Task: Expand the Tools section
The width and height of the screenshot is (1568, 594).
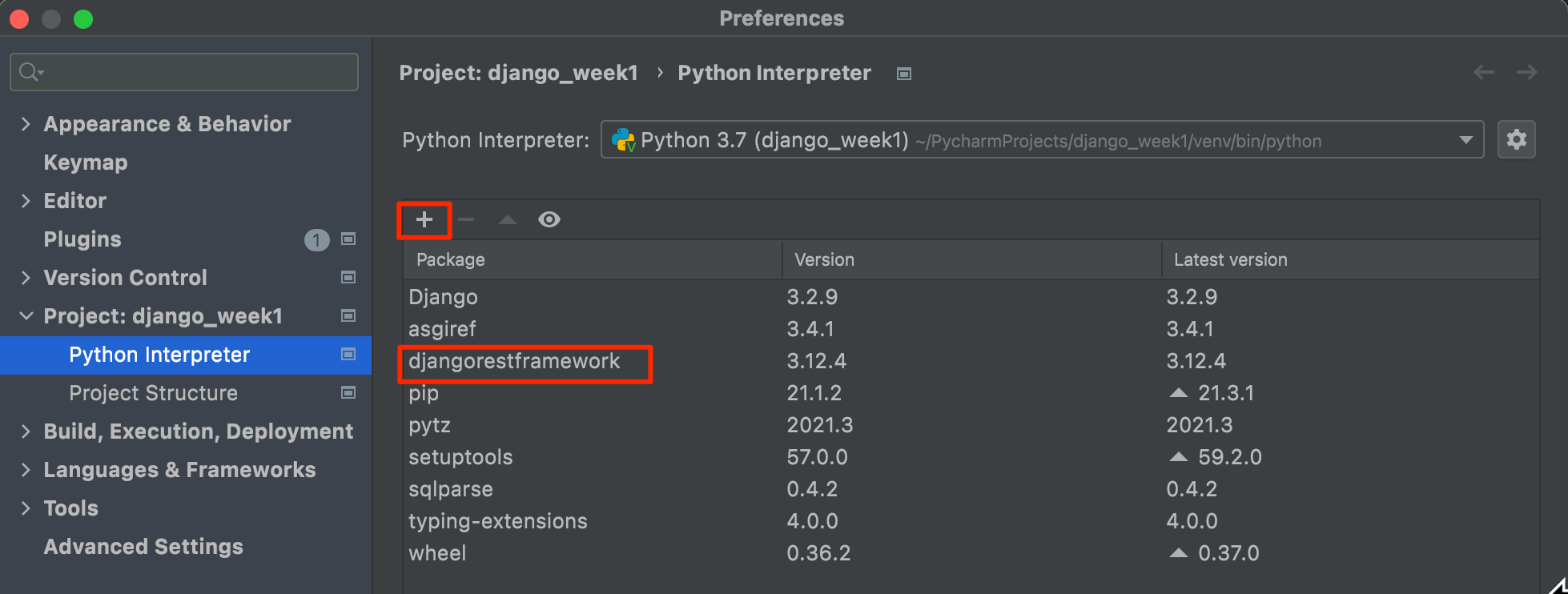Action: (26, 508)
